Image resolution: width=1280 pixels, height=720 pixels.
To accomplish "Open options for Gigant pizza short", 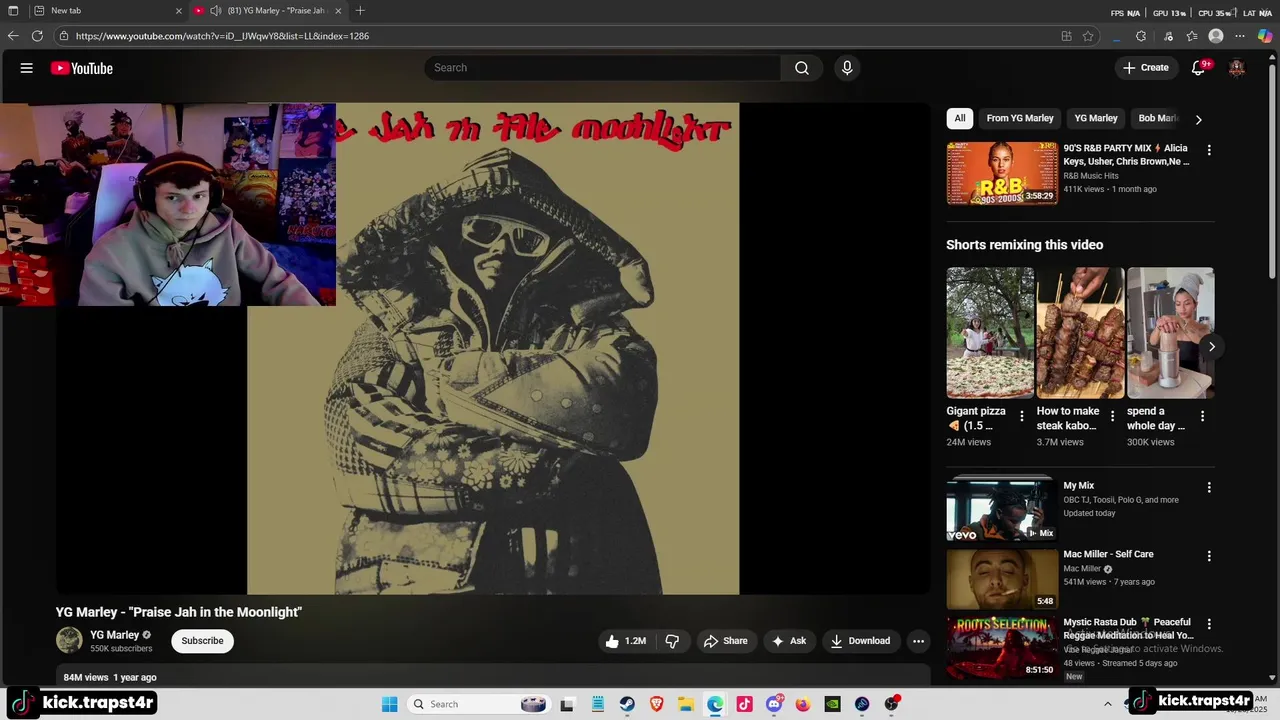I will [x=1022, y=416].
